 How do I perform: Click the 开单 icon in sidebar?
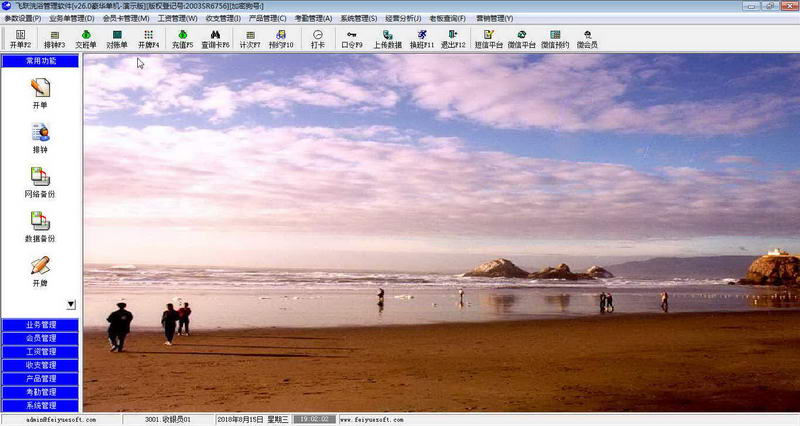click(40, 93)
